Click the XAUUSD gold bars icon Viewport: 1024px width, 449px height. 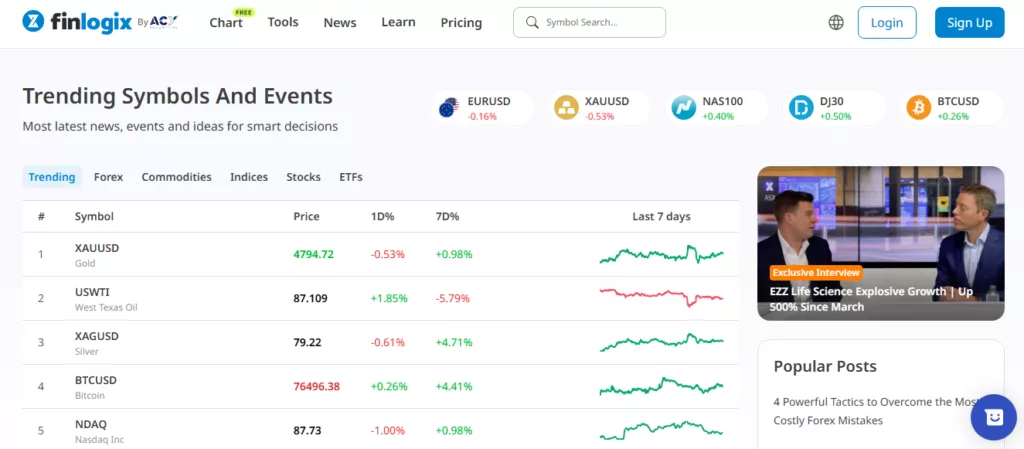[566, 108]
